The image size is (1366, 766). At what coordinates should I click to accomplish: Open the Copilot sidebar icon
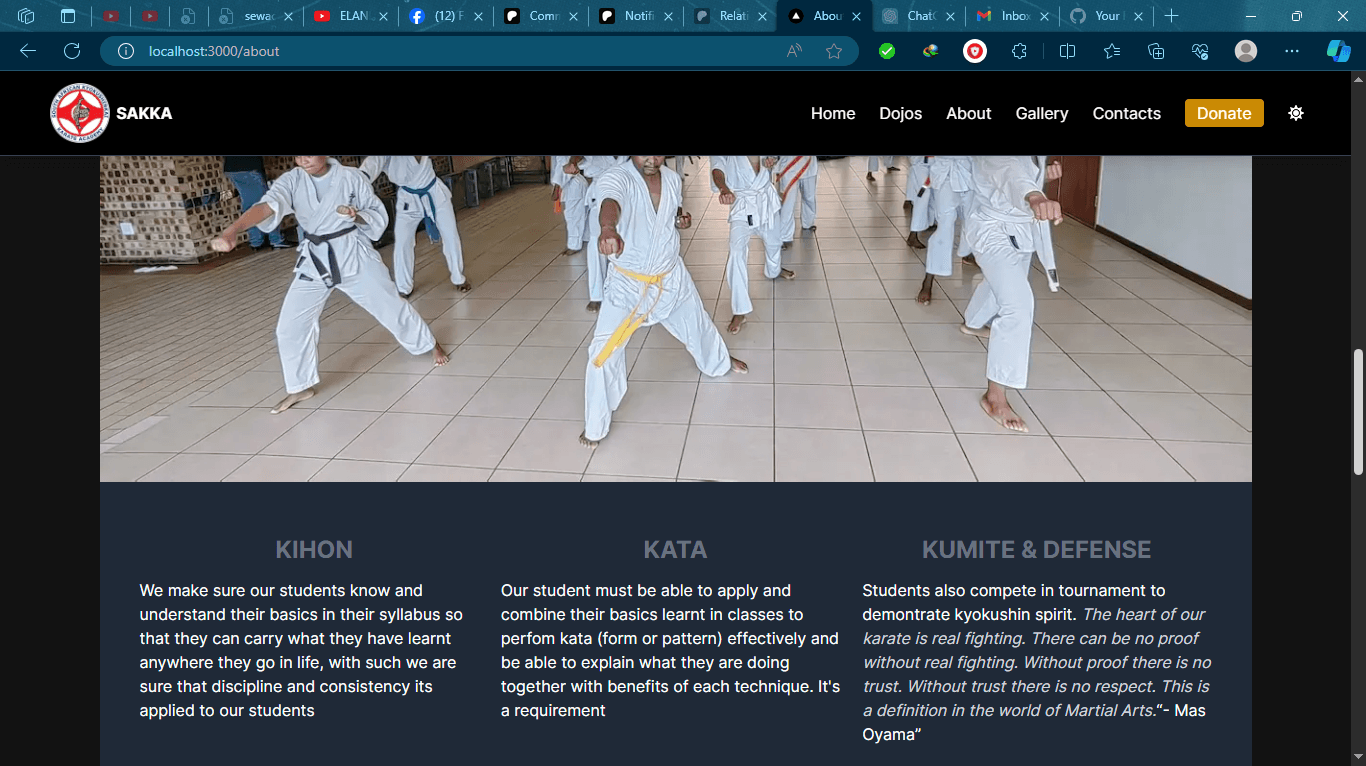(x=1338, y=51)
